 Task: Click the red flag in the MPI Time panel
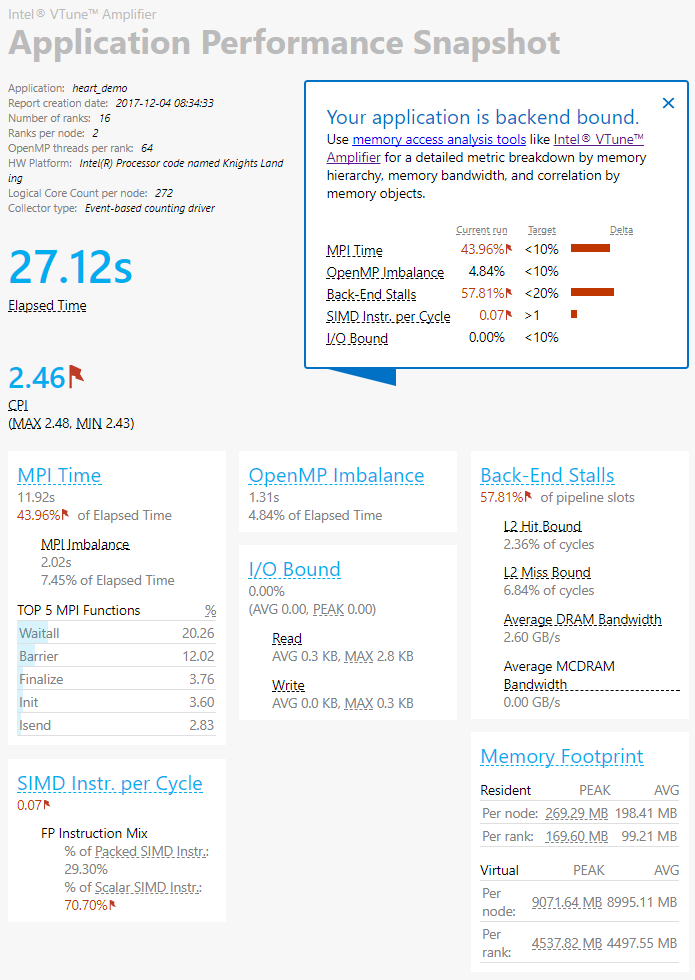pos(65,514)
